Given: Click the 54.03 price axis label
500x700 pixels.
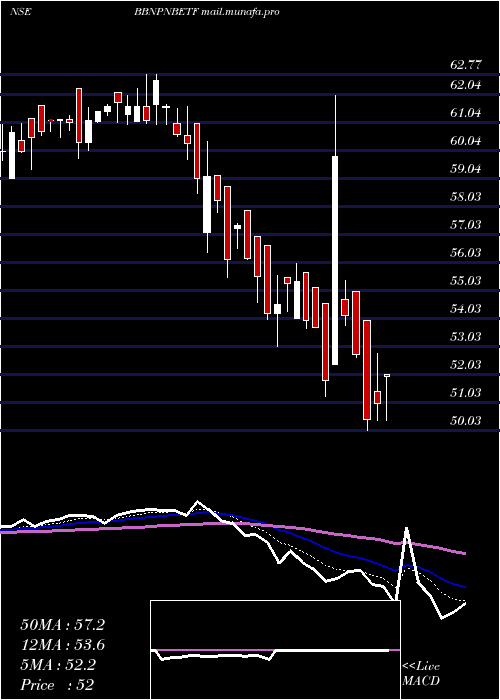Looking at the screenshot, I should click(x=466, y=308).
